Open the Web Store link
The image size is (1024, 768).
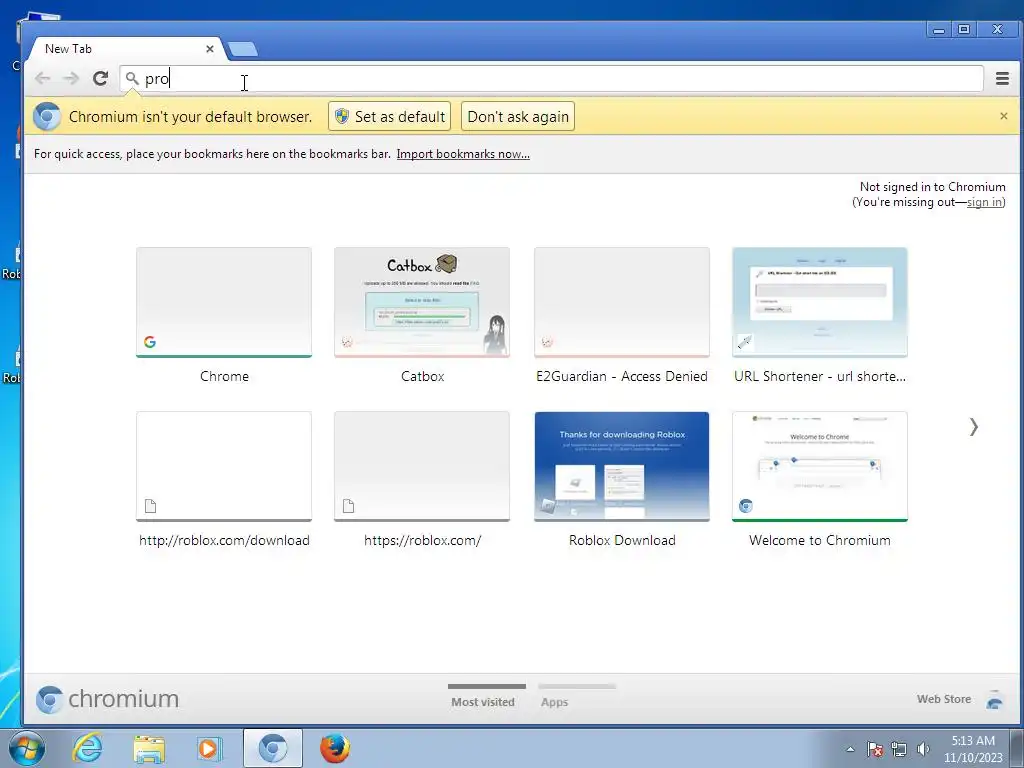944,699
